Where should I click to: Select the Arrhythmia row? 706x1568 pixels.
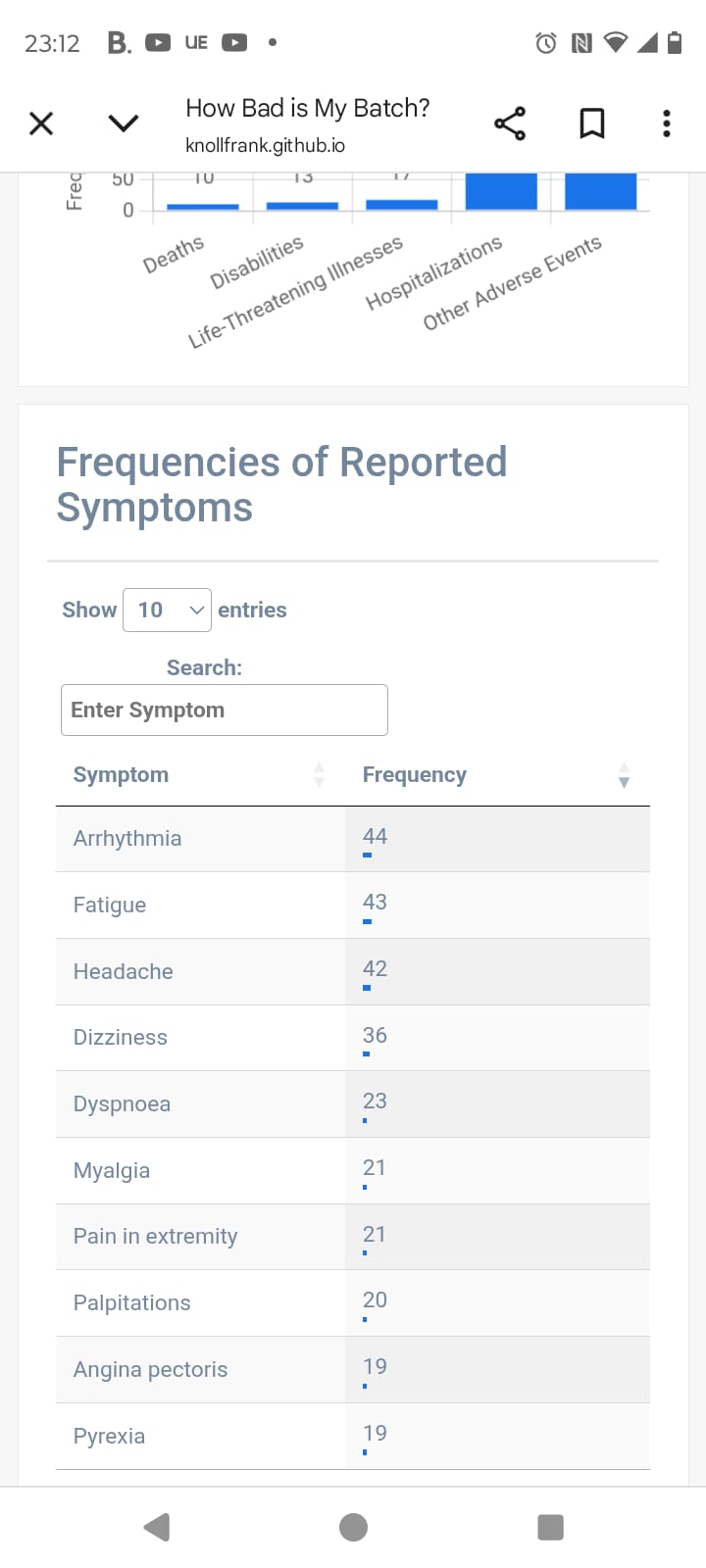353,839
